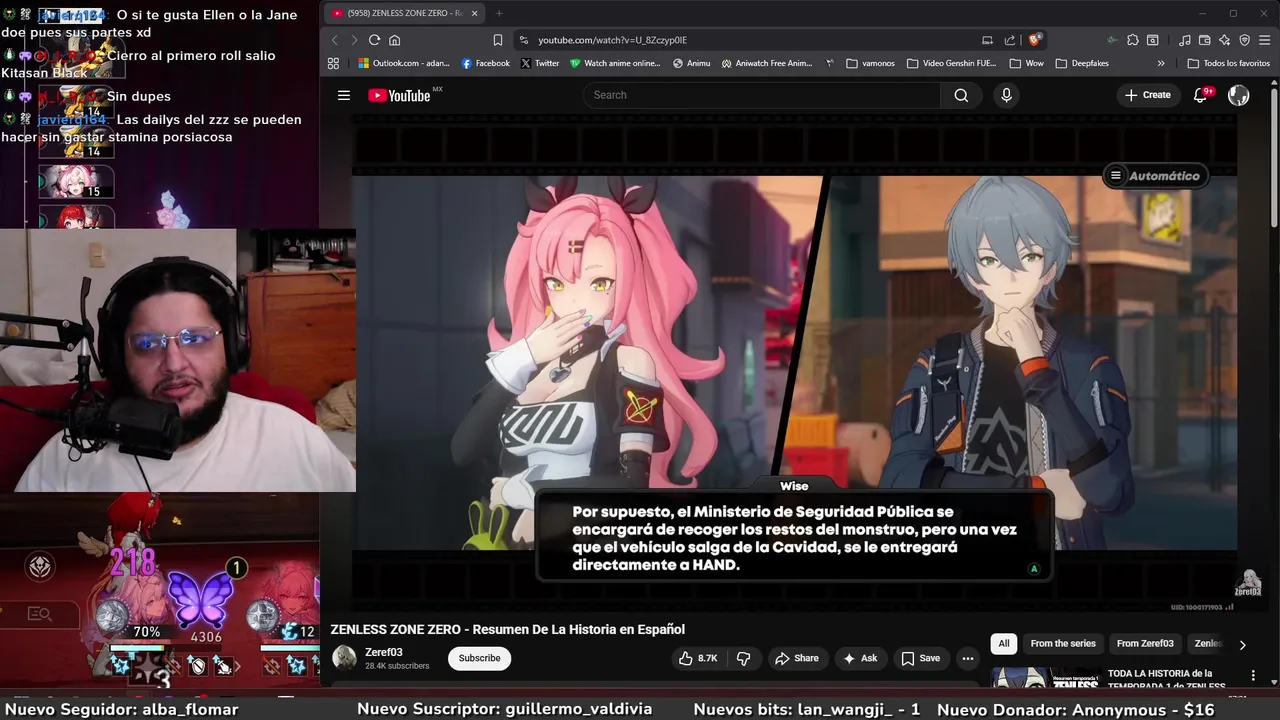Dislike the video with thumbs down

tap(743, 658)
